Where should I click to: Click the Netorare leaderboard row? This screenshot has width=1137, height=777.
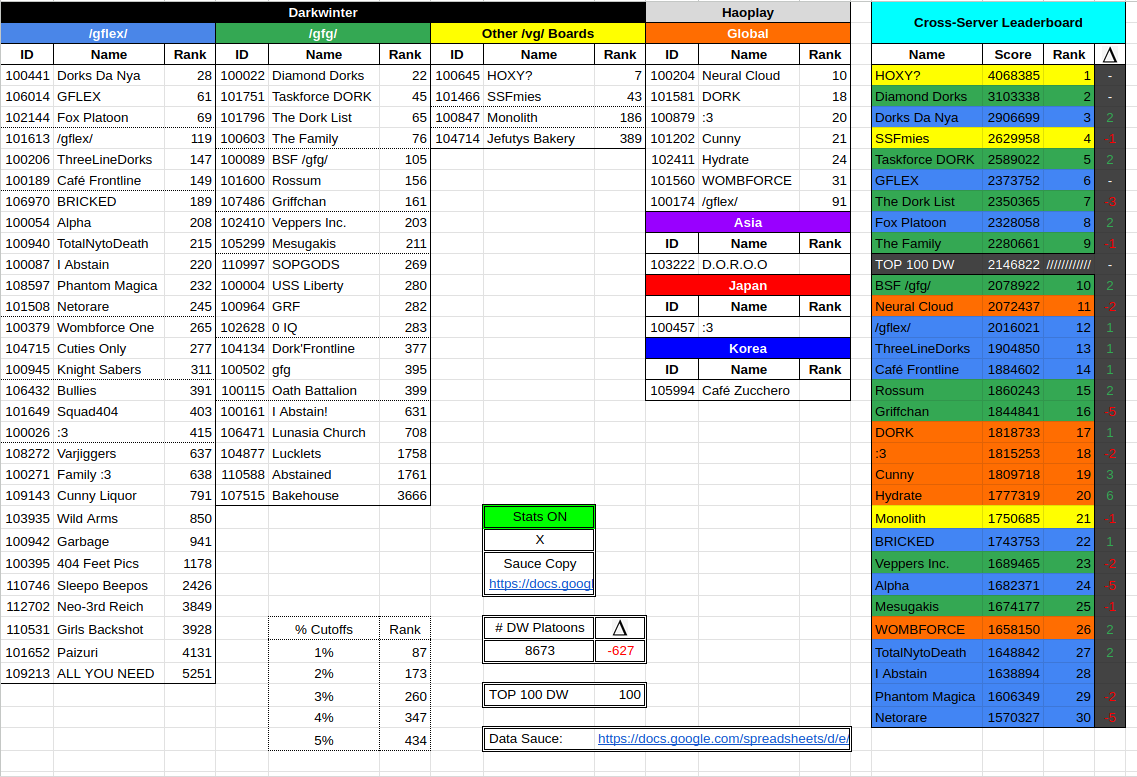pos(998,718)
